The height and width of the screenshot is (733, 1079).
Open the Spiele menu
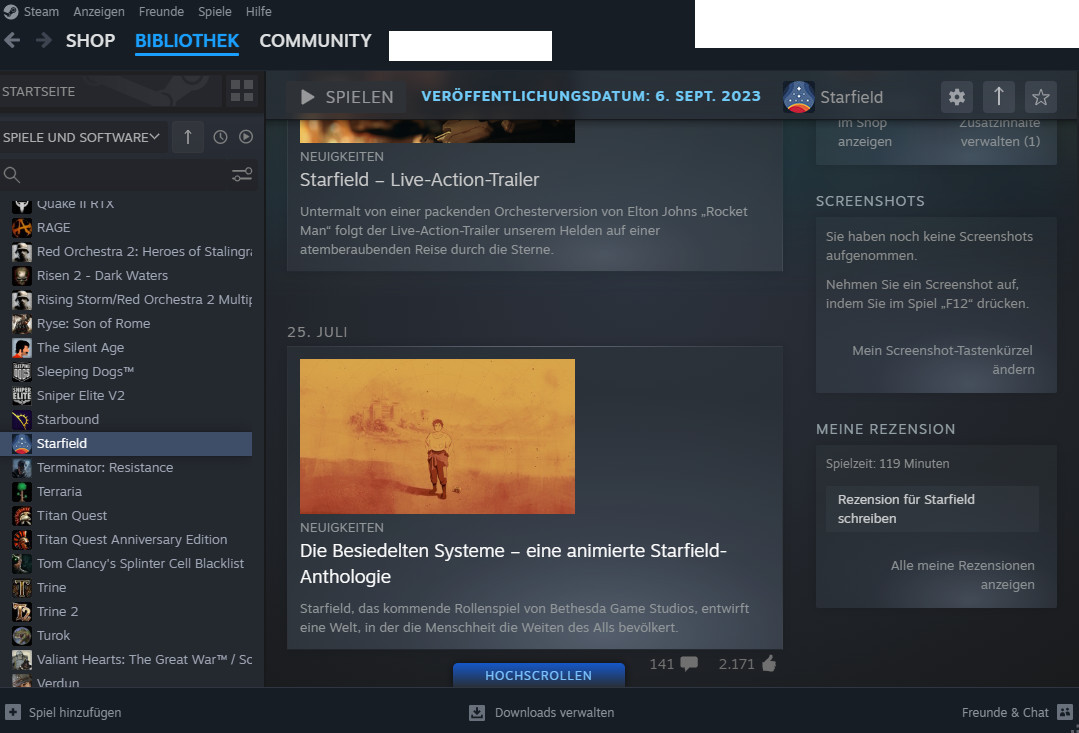[215, 12]
